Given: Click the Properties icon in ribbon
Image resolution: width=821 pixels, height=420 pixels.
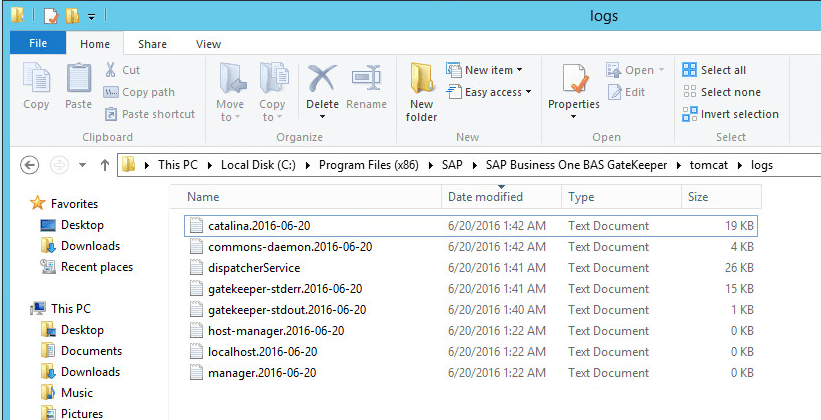Looking at the screenshot, I should pyautogui.click(x=573, y=79).
